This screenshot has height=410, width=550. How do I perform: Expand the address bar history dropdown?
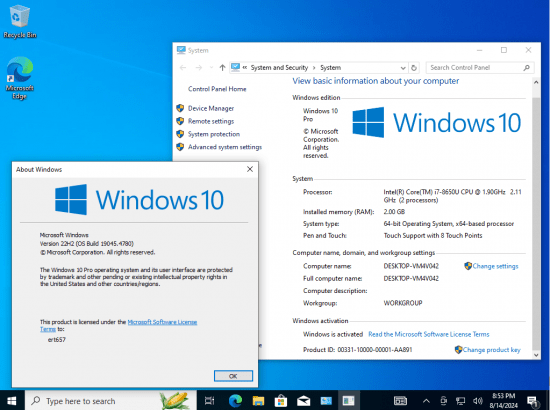(403, 68)
